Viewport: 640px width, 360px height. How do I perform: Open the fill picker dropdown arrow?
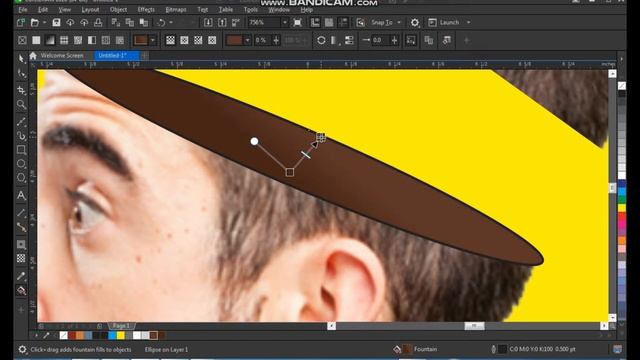click(x=153, y=40)
